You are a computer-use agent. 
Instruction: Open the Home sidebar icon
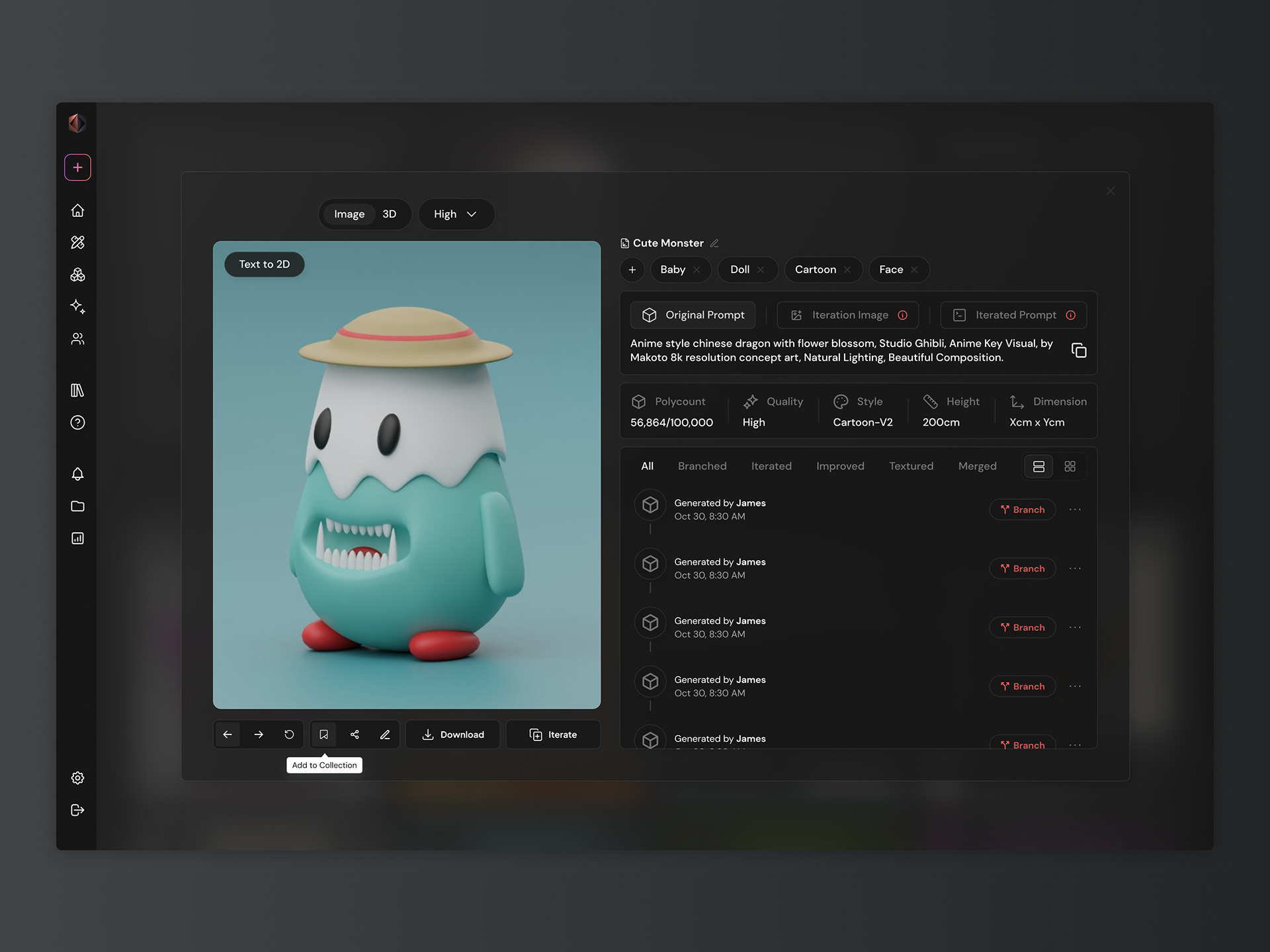pos(77,210)
